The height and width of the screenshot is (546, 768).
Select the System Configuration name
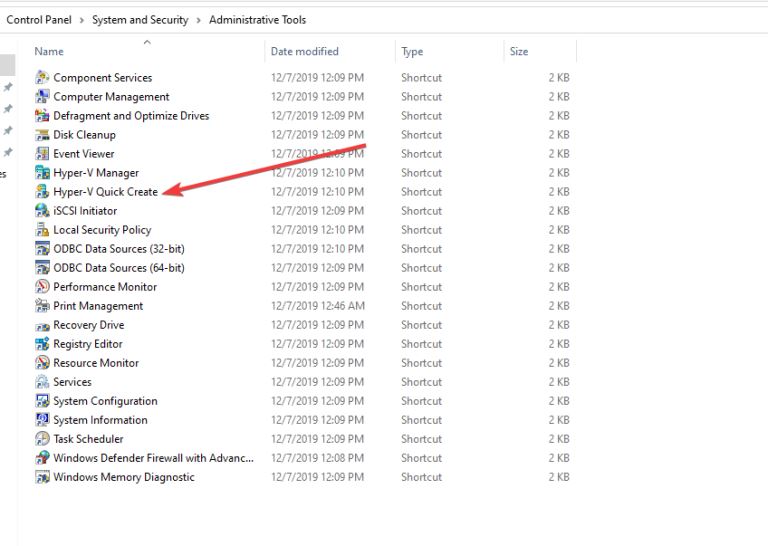click(x=105, y=401)
